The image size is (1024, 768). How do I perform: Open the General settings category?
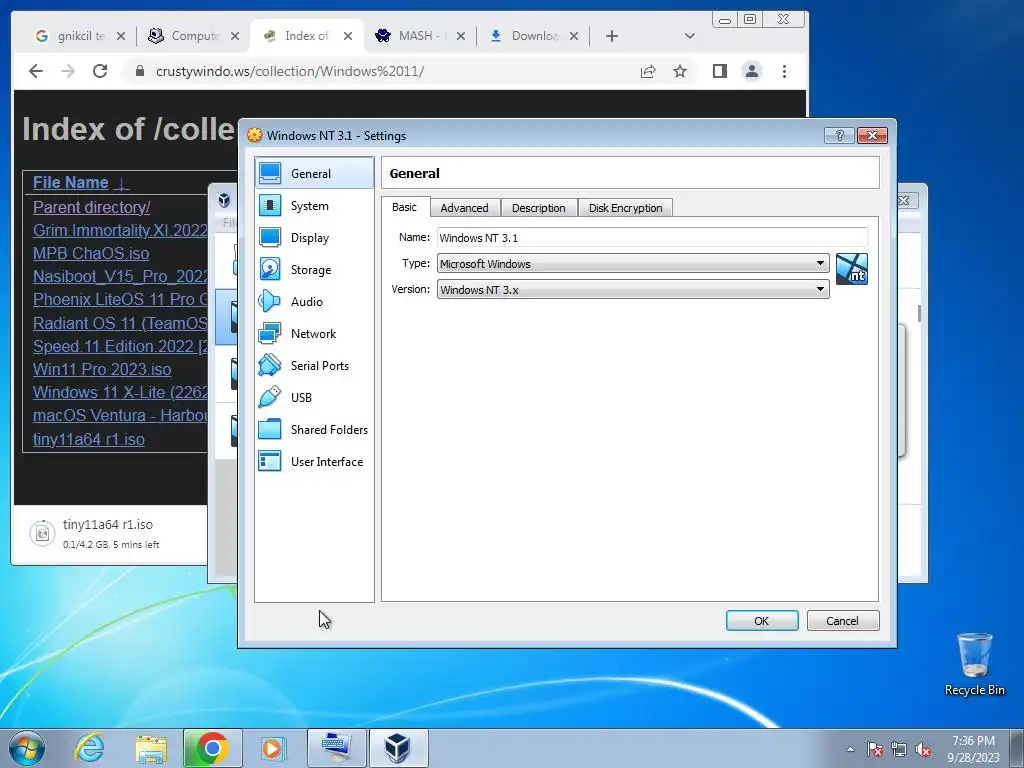[314, 173]
